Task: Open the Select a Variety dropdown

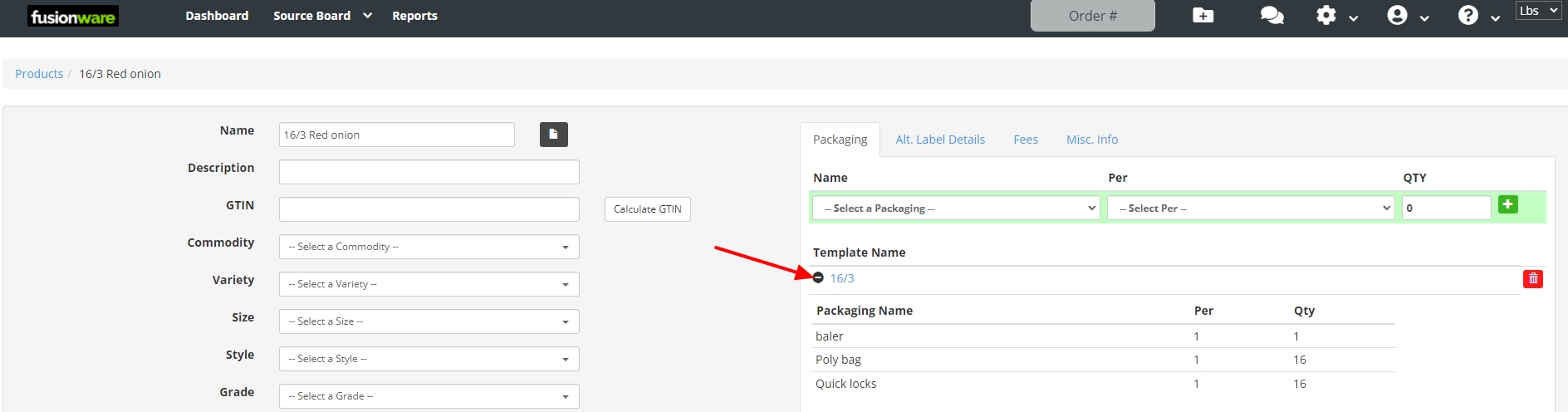Action: click(x=429, y=284)
